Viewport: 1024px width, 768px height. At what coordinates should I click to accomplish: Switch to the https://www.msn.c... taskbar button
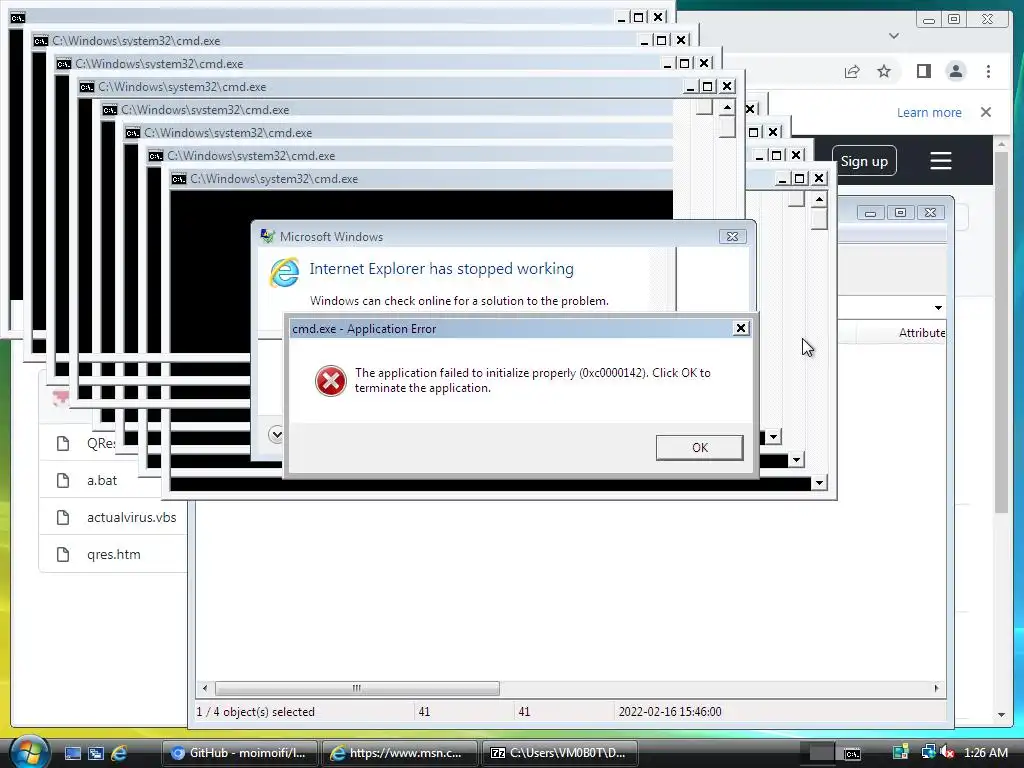tap(399, 753)
